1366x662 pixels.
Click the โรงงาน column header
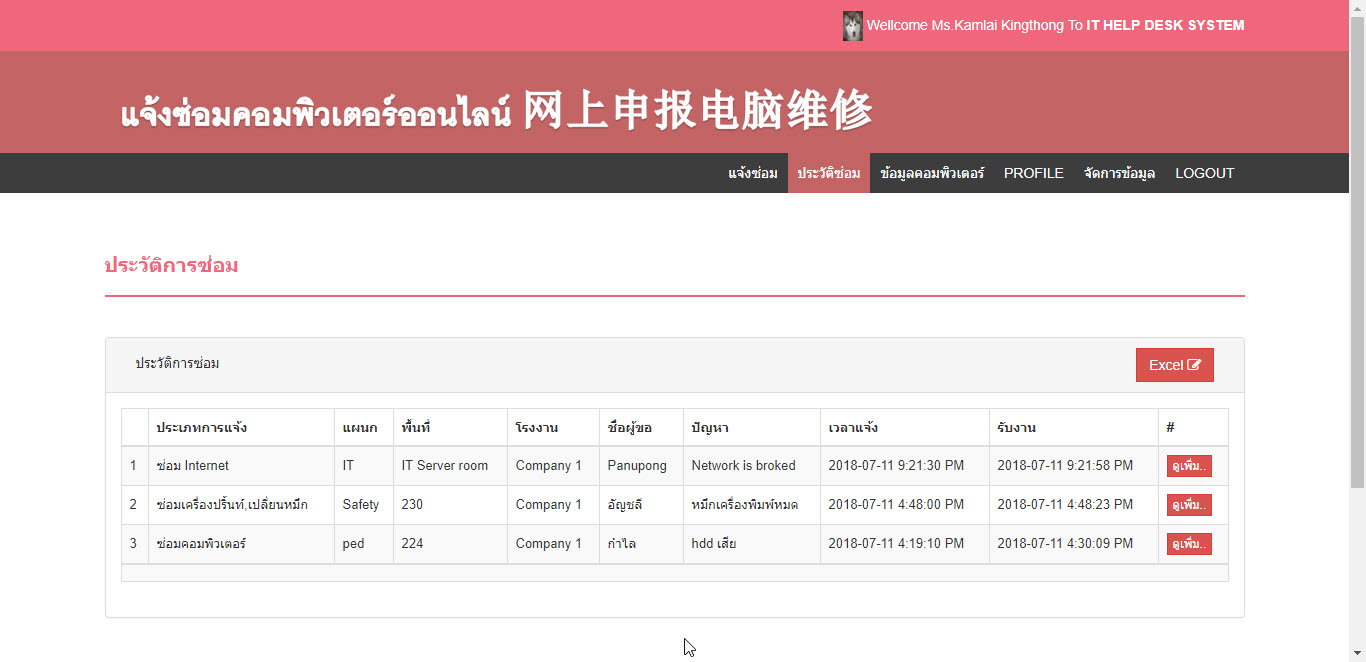553,427
